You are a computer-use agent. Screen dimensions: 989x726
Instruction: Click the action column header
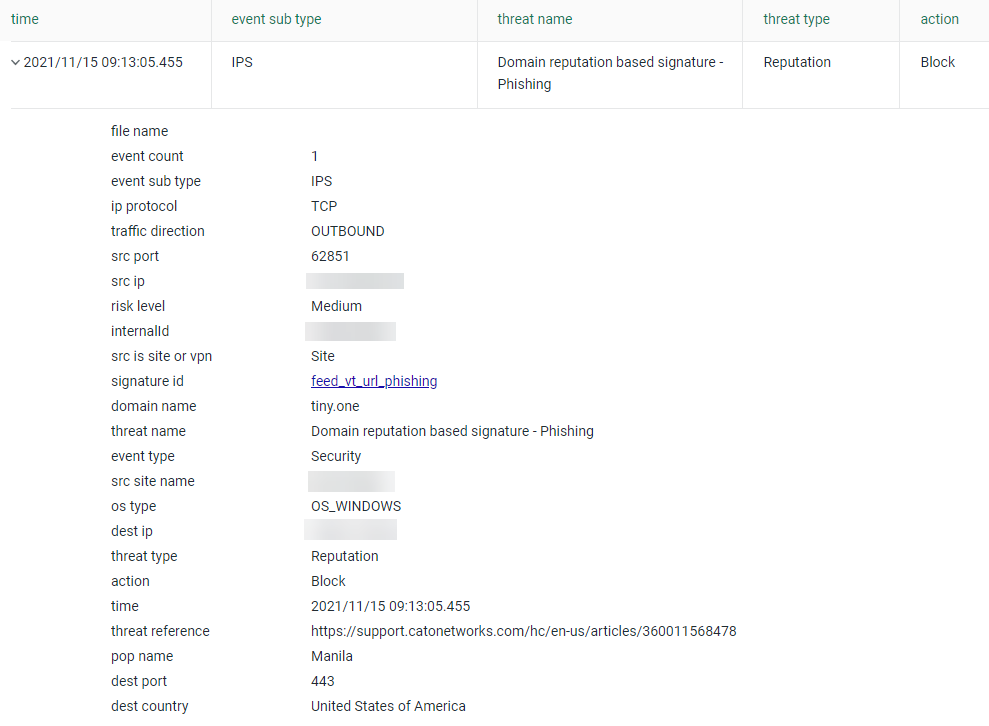[939, 19]
